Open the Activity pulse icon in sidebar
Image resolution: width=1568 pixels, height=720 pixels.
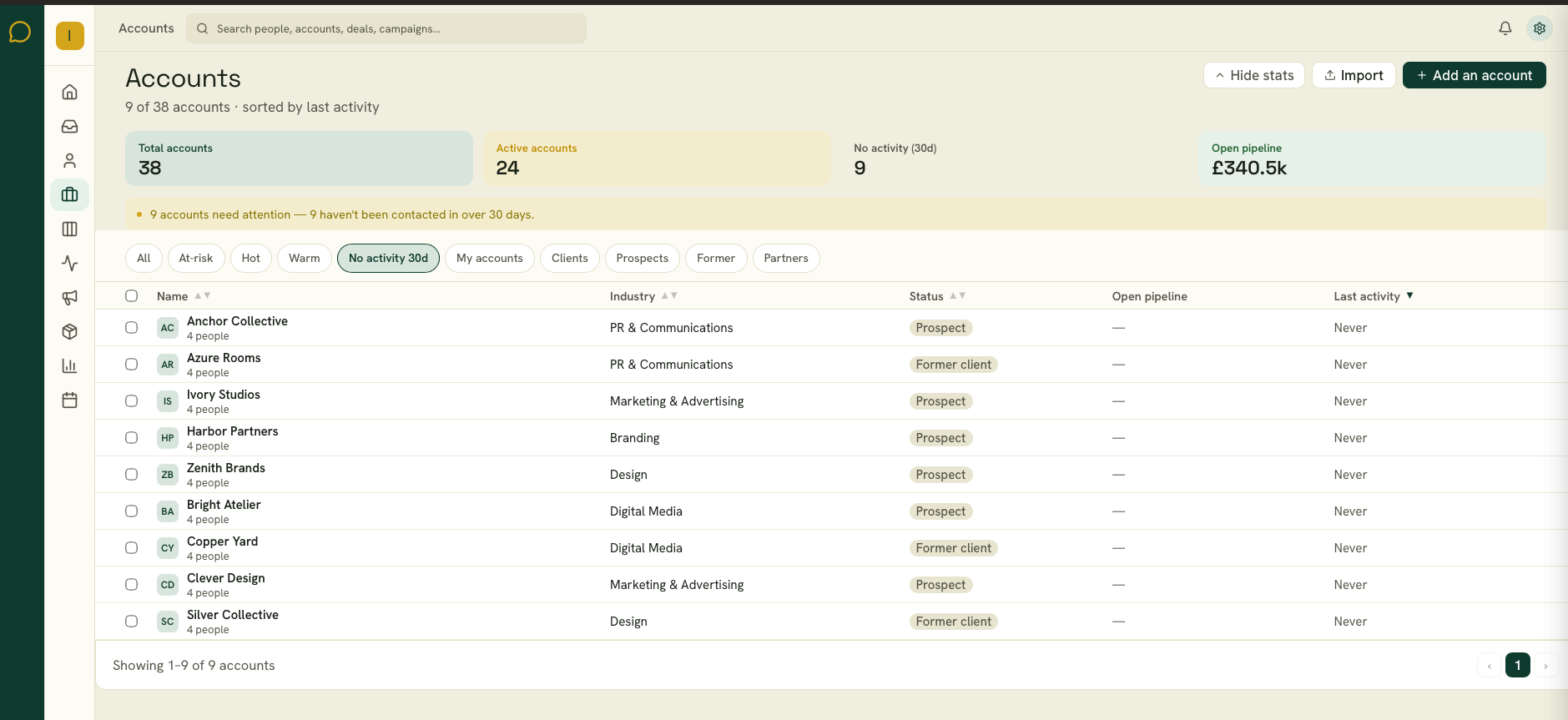[70, 264]
